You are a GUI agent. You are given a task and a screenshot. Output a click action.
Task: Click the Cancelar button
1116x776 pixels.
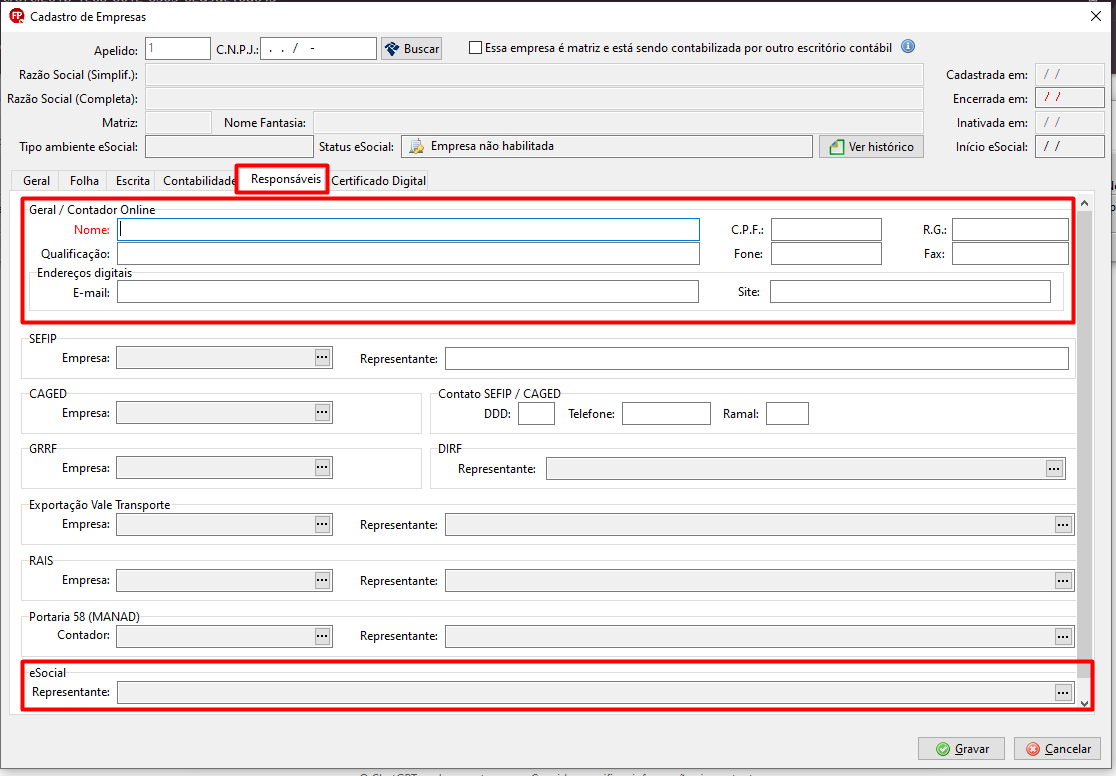[x=1058, y=749]
